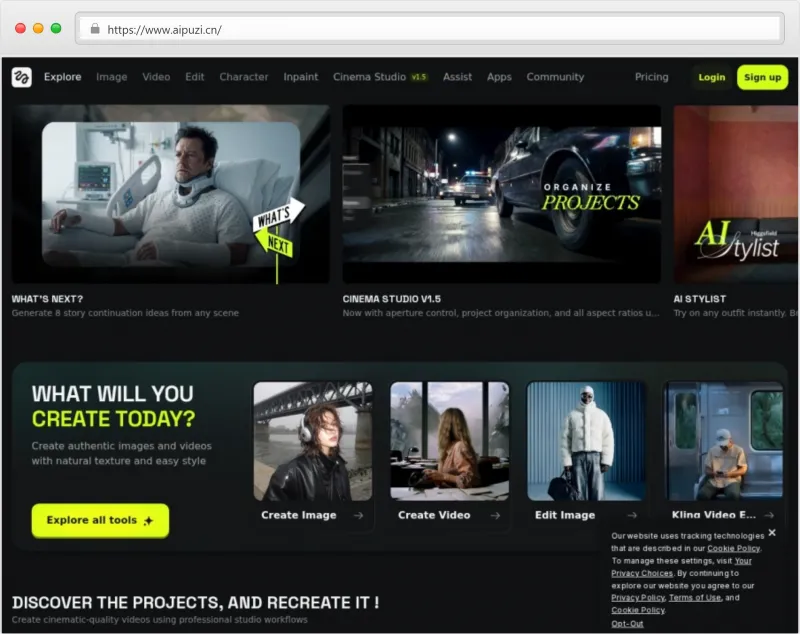Select the Character tab in navbar

pos(244,77)
